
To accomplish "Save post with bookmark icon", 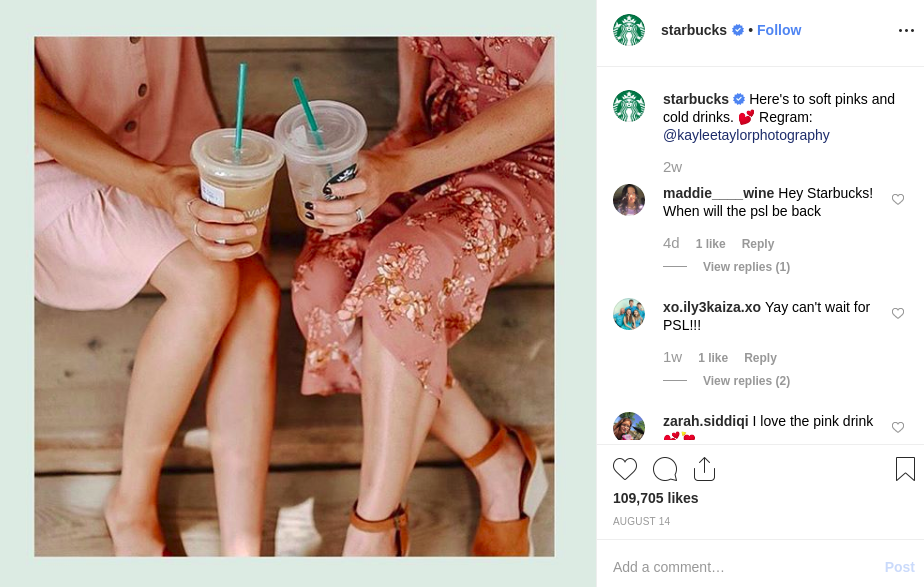I will pyautogui.click(x=905, y=469).
